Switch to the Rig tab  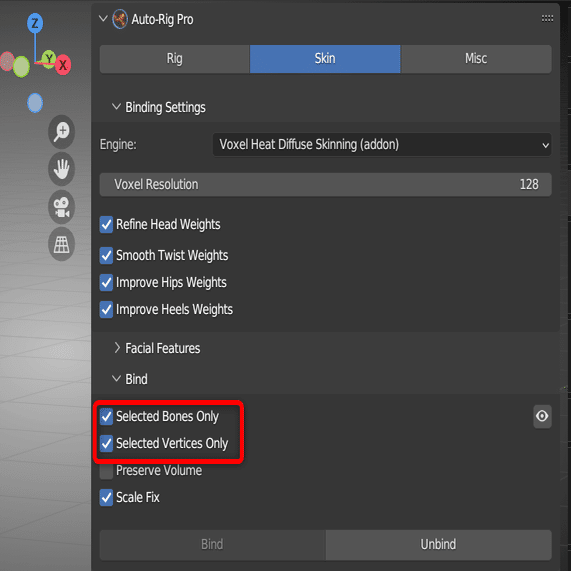point(174,59)
